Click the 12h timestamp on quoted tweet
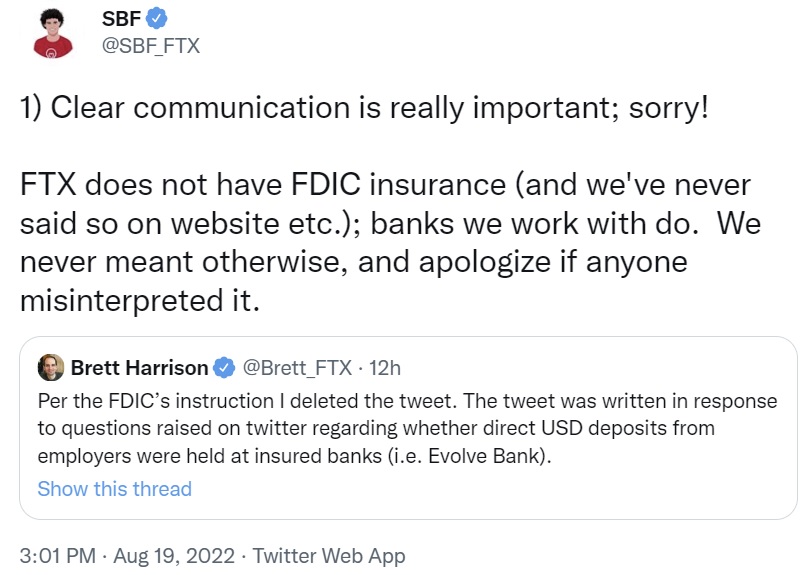 click(x=385, y=368)
